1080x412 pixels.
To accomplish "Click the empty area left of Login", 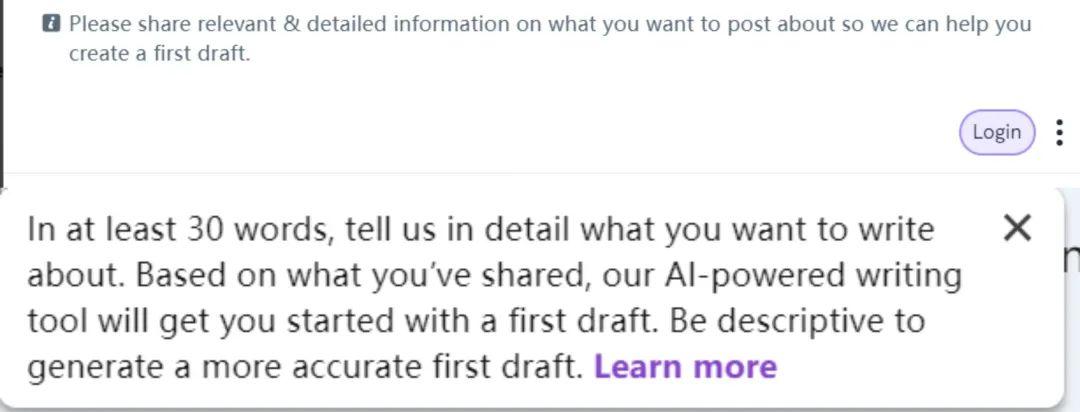I will click(x=482, y=132).
